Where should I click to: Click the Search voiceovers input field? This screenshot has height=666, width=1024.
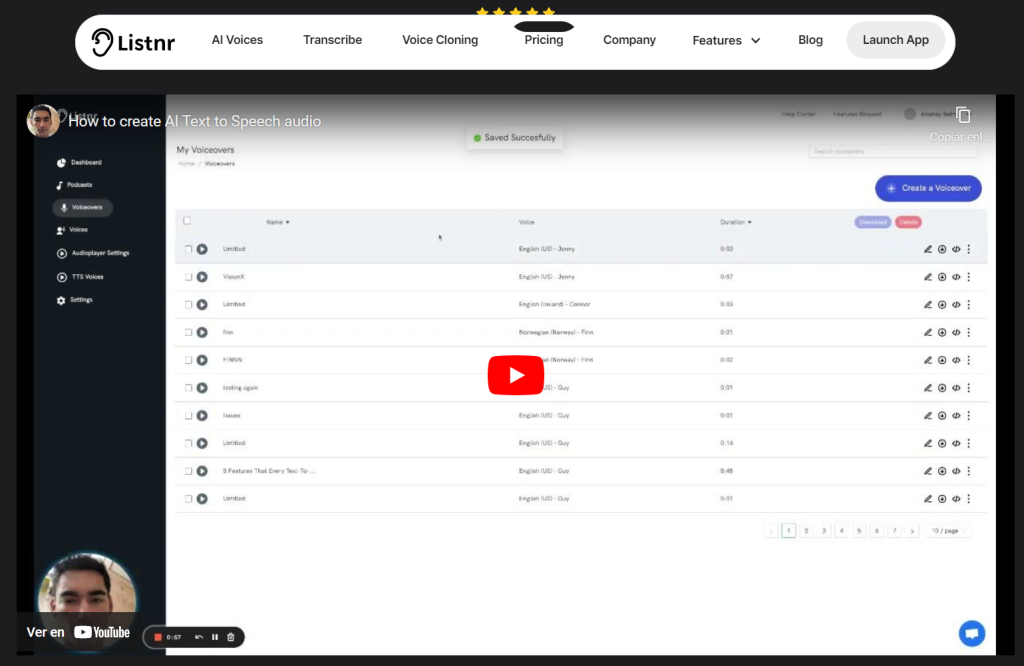pos(893,151)
